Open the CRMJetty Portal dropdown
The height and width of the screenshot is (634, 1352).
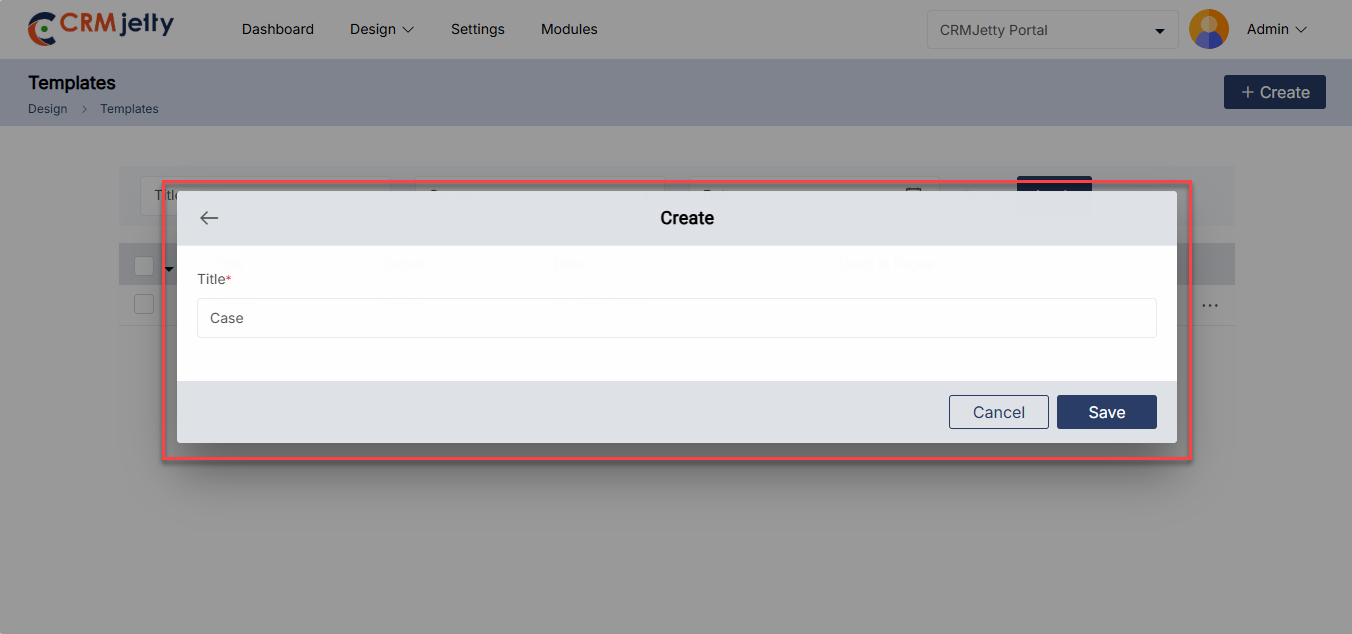coord(1052,30)
